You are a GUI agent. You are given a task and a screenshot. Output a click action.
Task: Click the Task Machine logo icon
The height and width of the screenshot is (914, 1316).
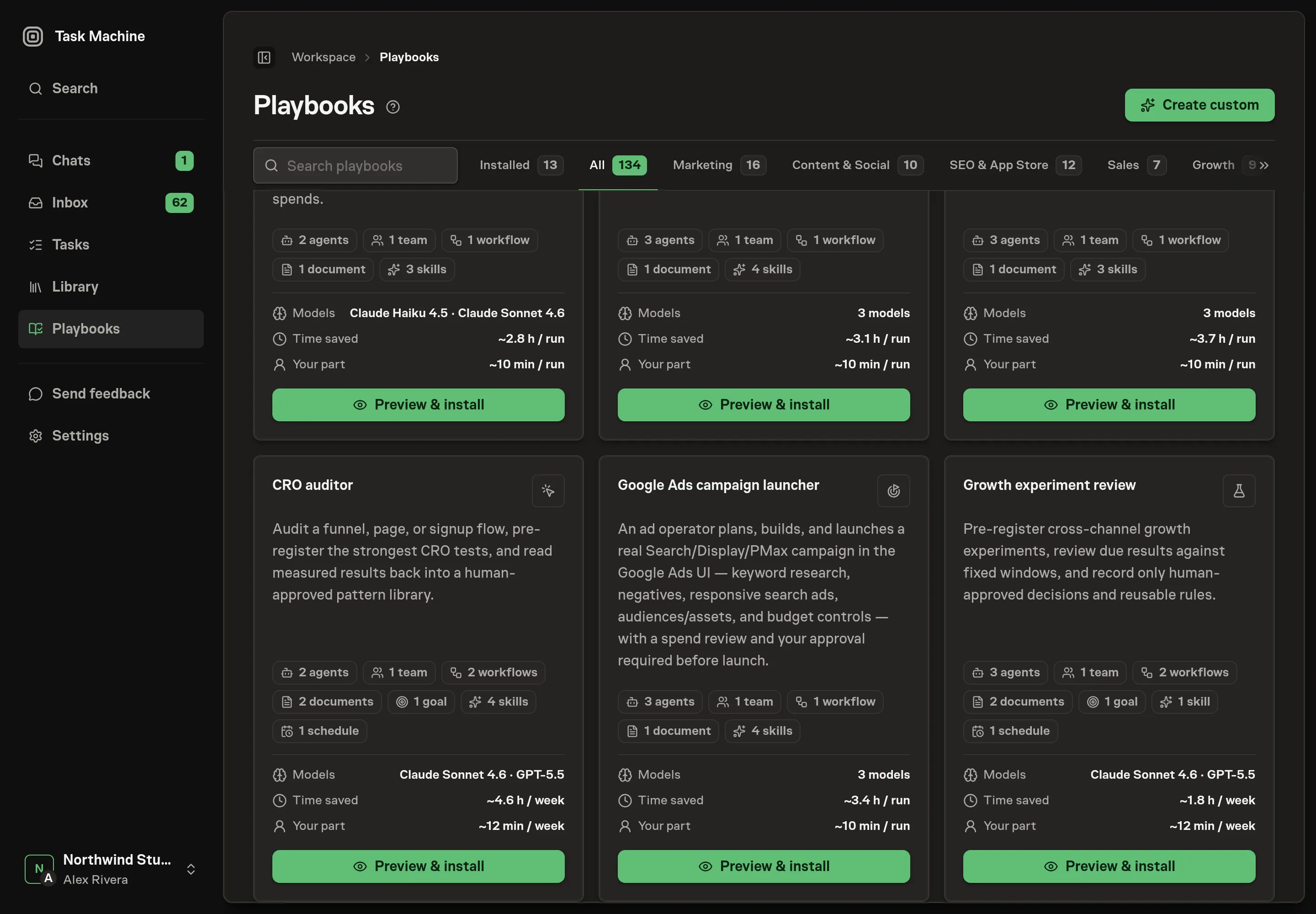32,36
